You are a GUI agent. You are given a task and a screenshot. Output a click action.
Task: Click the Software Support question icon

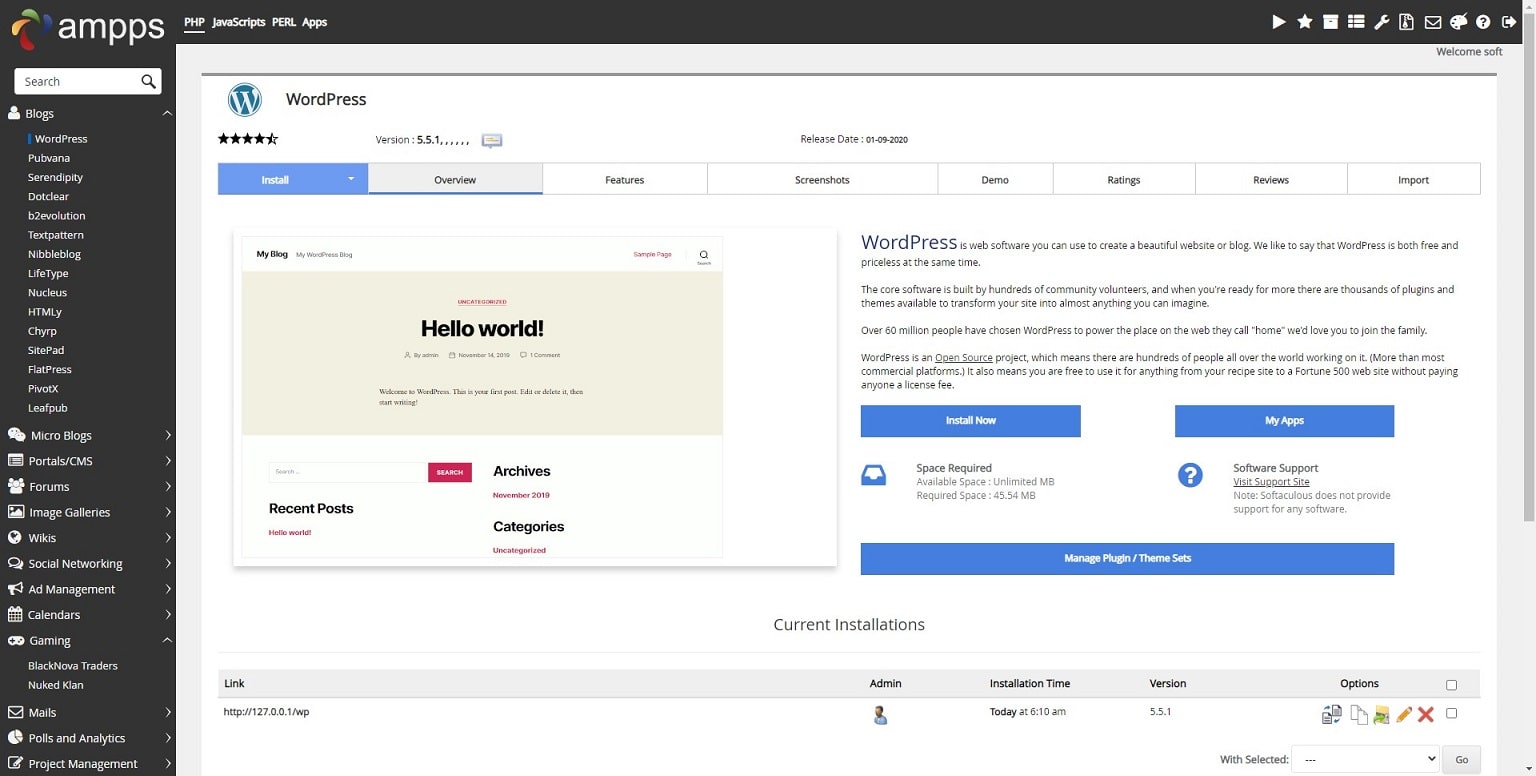click(x=1190, y=475)
